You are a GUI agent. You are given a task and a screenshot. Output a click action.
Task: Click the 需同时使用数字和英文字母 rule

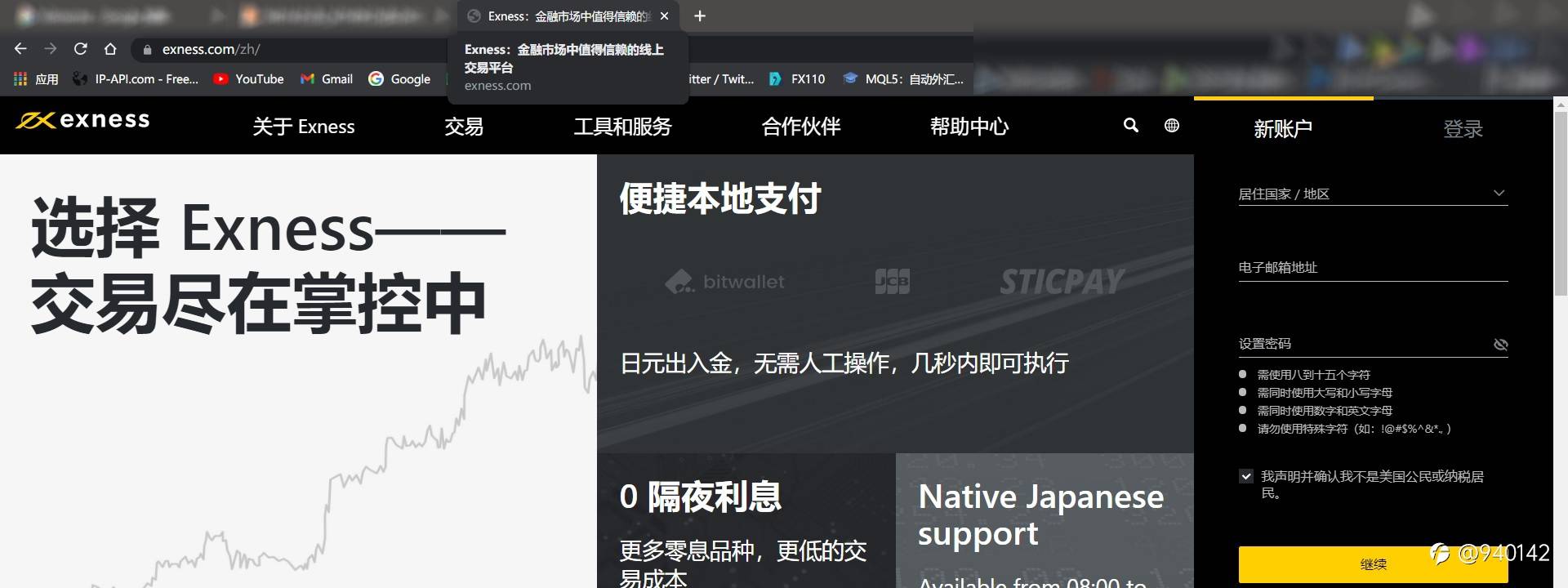pyautogui.click(x=1325, y=411)
